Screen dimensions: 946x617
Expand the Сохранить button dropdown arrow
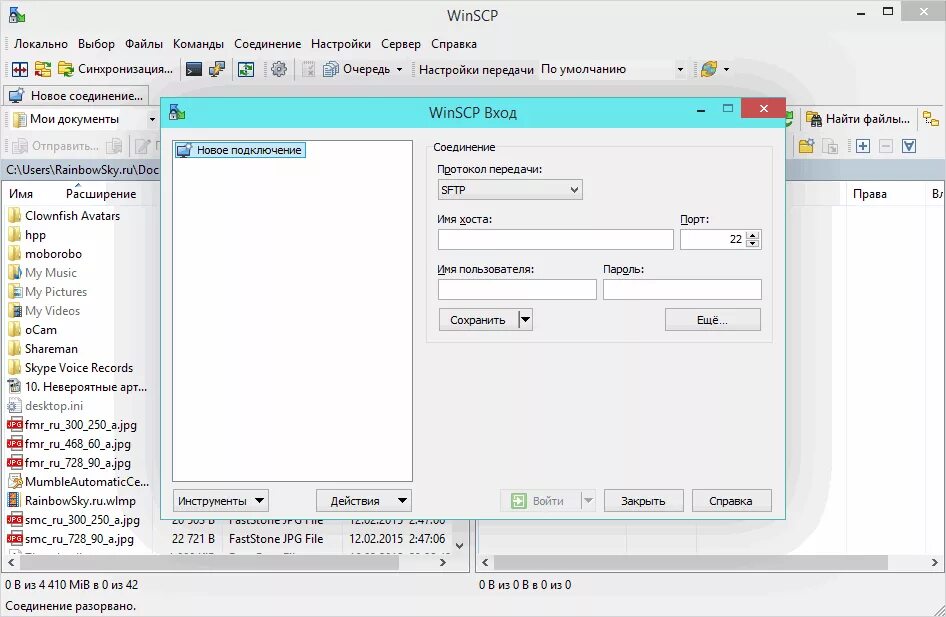pos(525,320)
